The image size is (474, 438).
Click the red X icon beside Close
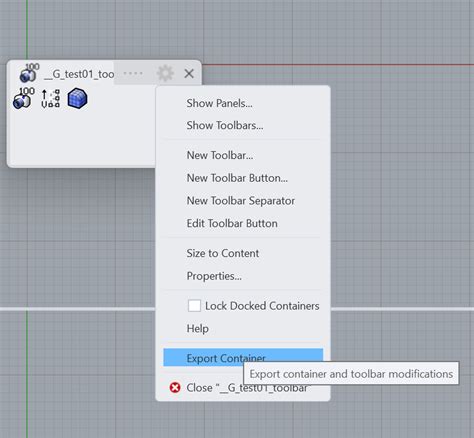pos(175,388)
